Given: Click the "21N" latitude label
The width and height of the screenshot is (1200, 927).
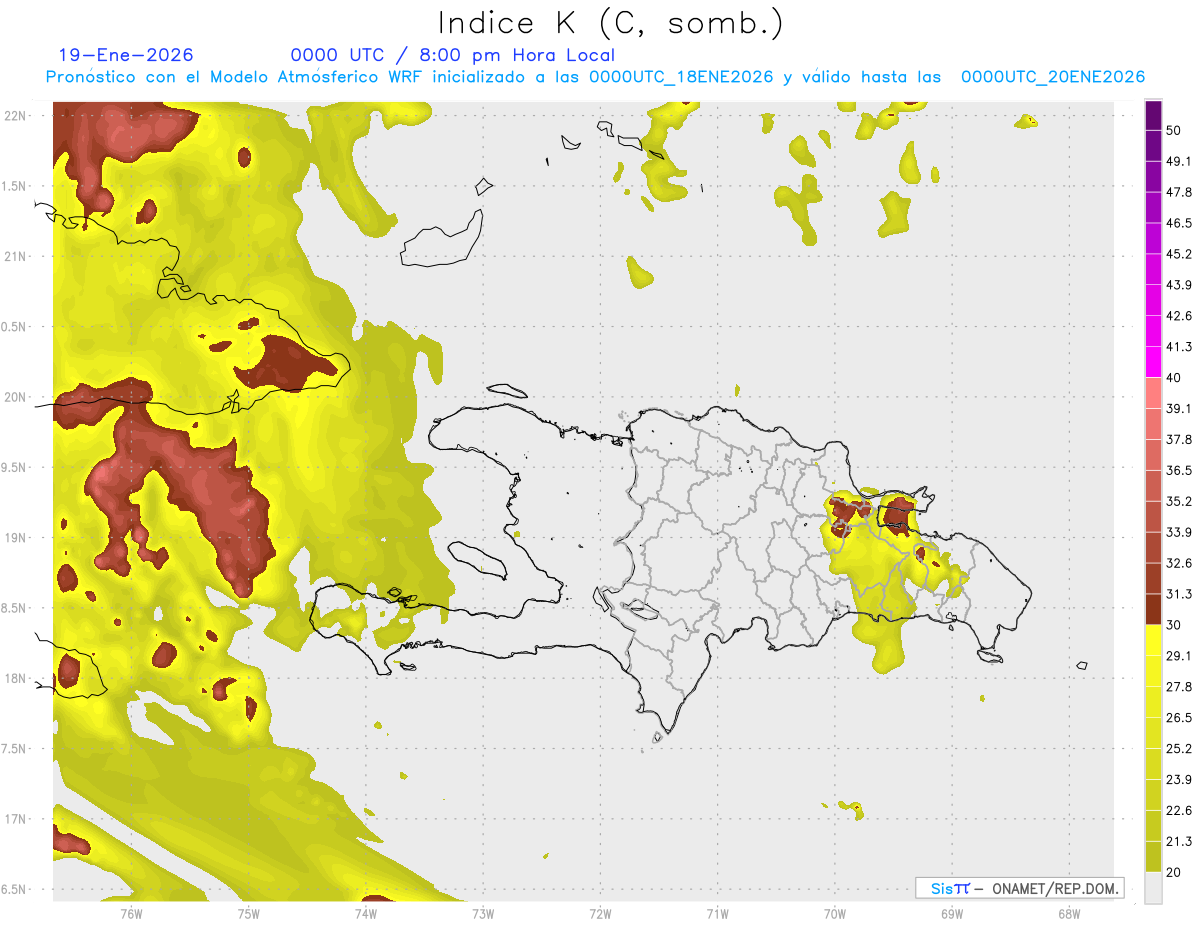Looking at the screenshot, I should tap(16, 256).
